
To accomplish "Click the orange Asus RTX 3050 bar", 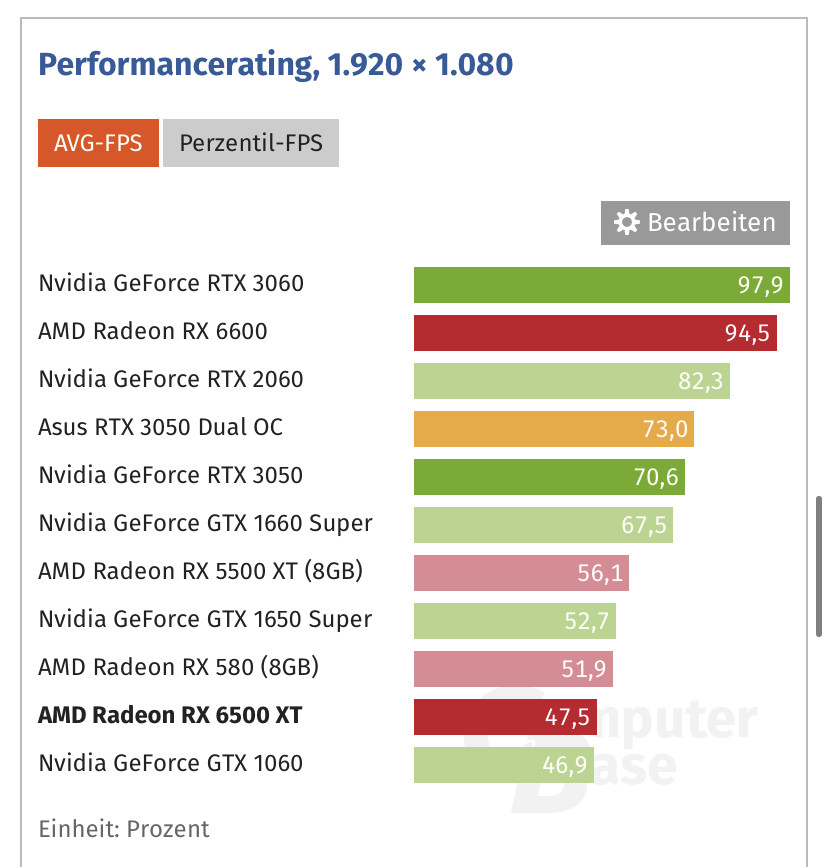I will 553,428.
